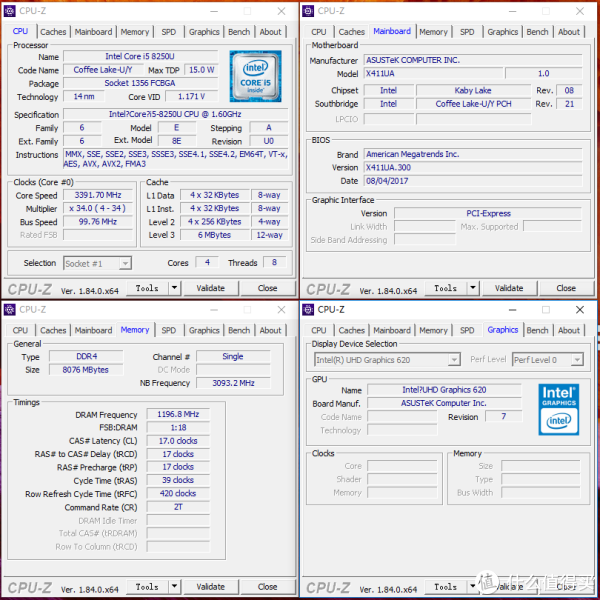Viewport: 600px width, 600px height.
Task: Choose Bench tab in Graphics window
Action: [538, 330]
